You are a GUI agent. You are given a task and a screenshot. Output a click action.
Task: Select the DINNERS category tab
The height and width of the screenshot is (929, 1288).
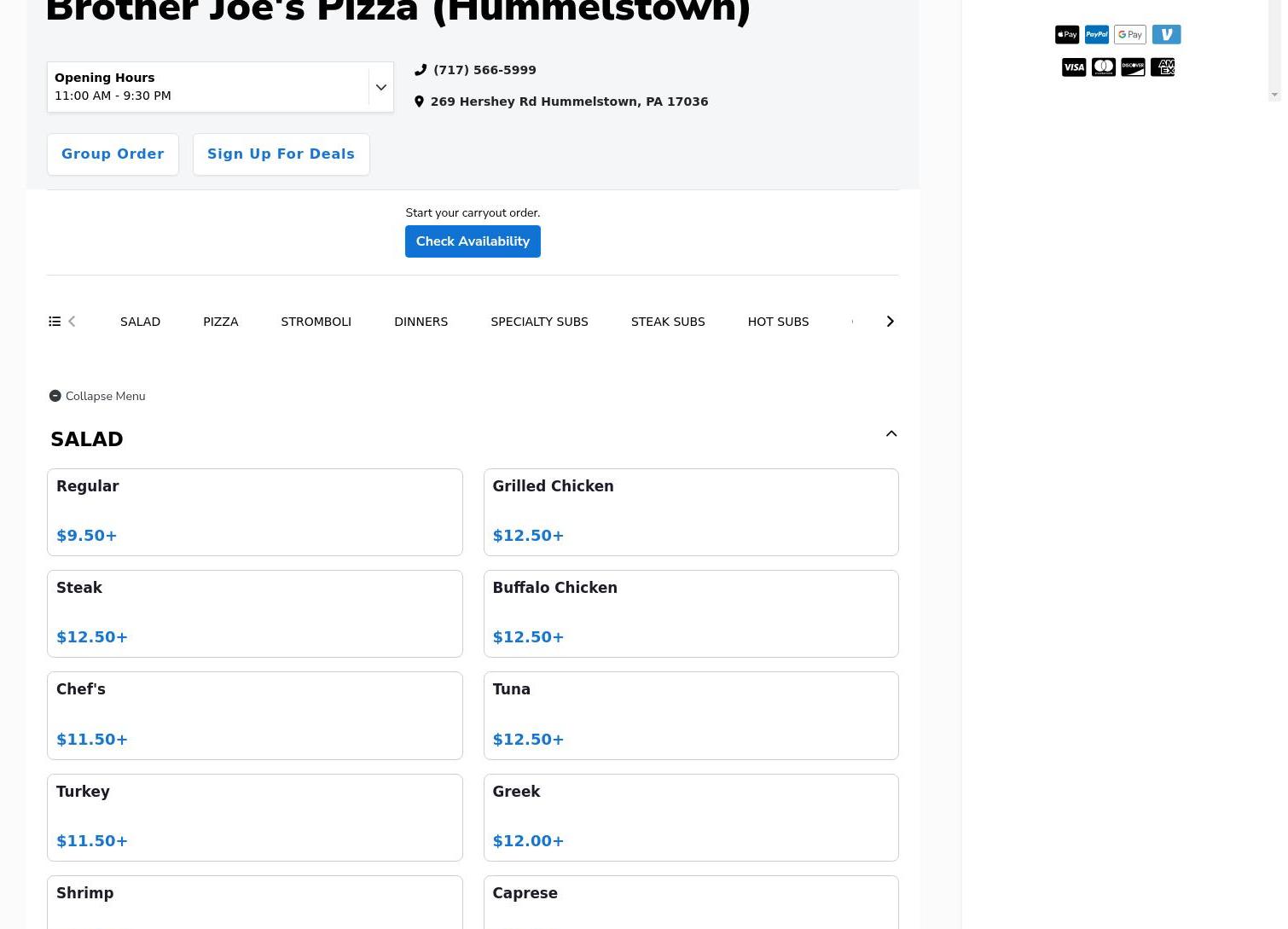(421, 322)
